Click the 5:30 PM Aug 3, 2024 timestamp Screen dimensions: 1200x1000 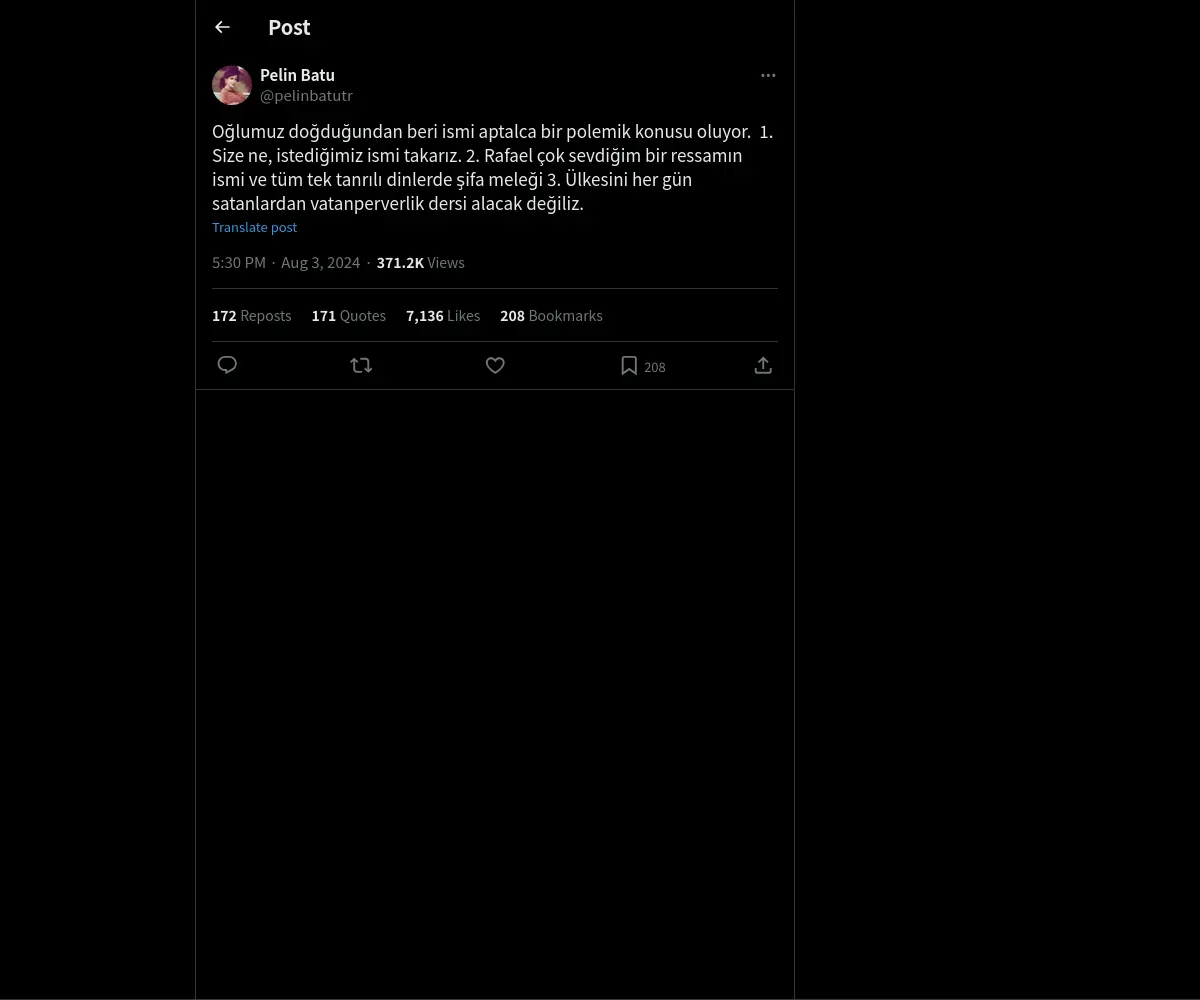[286, 262]
